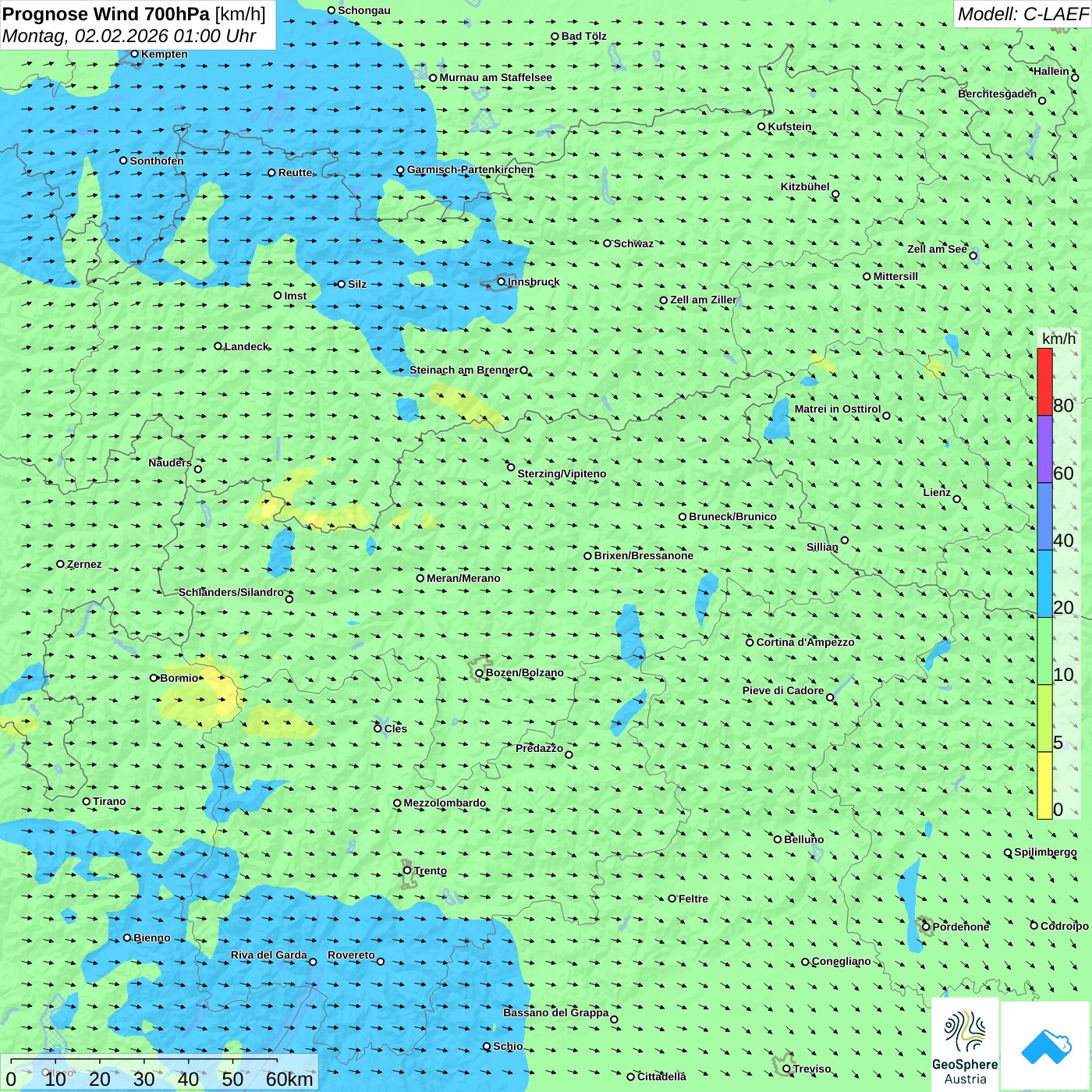This screenshot has height=1092, width=1092.
Task: Click the Belluno city label
Action: [x=804, y=839]
